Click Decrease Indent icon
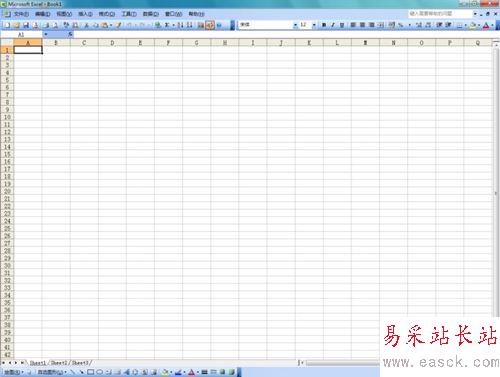500x377 pixels. point(439,25)
